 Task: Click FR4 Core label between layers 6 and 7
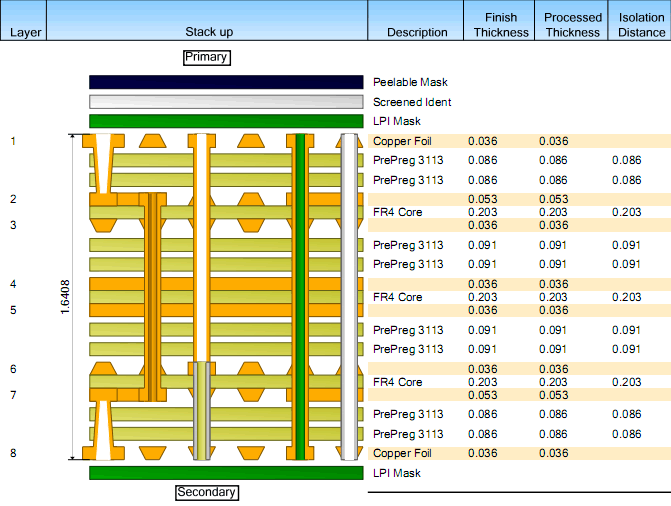tap(397, 382)
